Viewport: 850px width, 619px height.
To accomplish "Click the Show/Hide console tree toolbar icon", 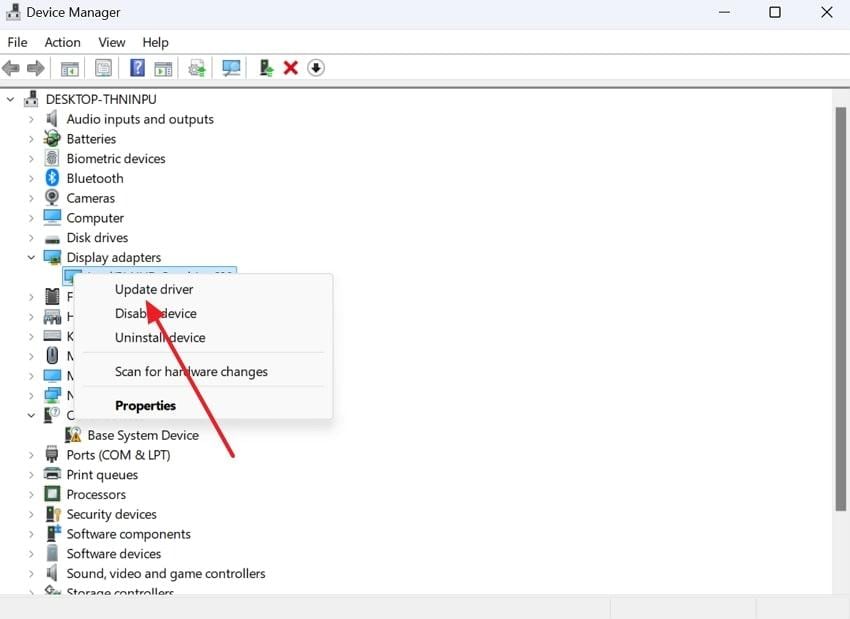I will point(68,67).
